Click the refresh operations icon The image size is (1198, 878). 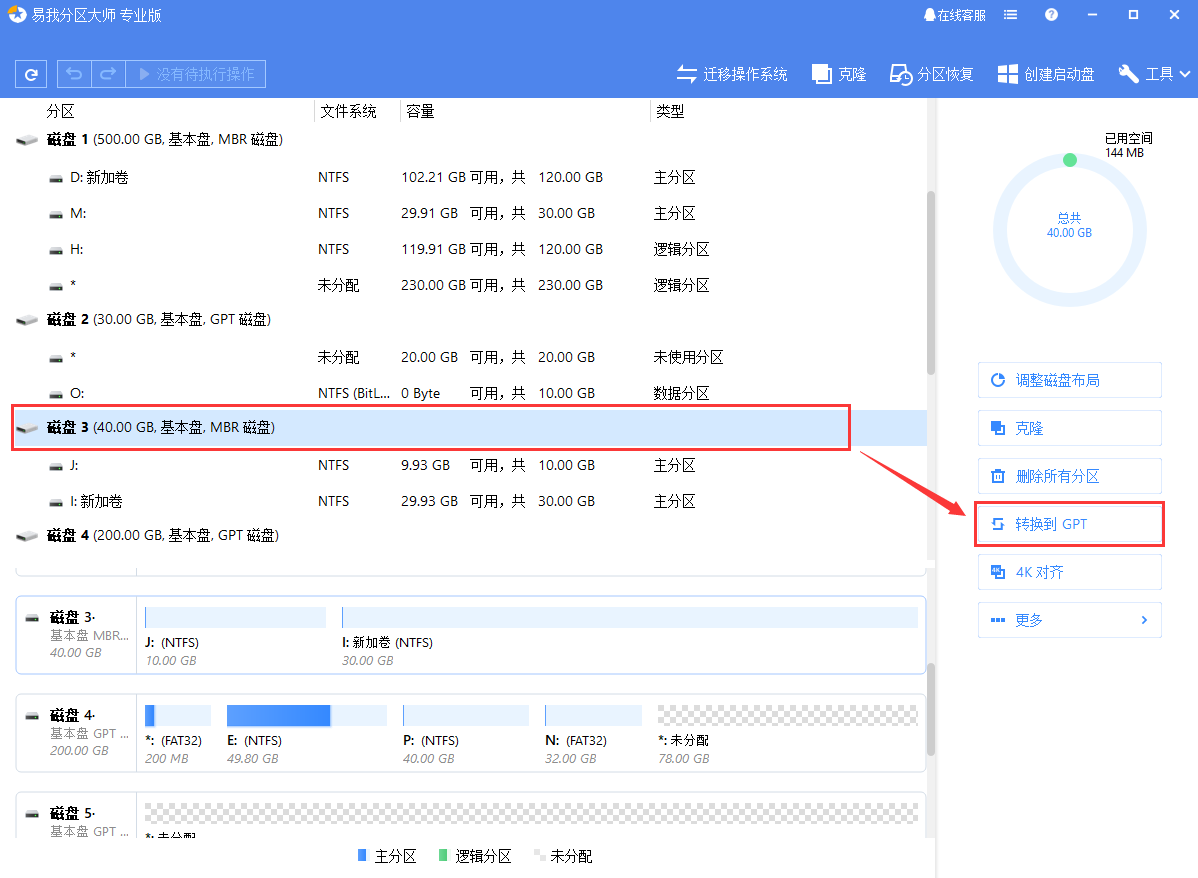(30, 73)
